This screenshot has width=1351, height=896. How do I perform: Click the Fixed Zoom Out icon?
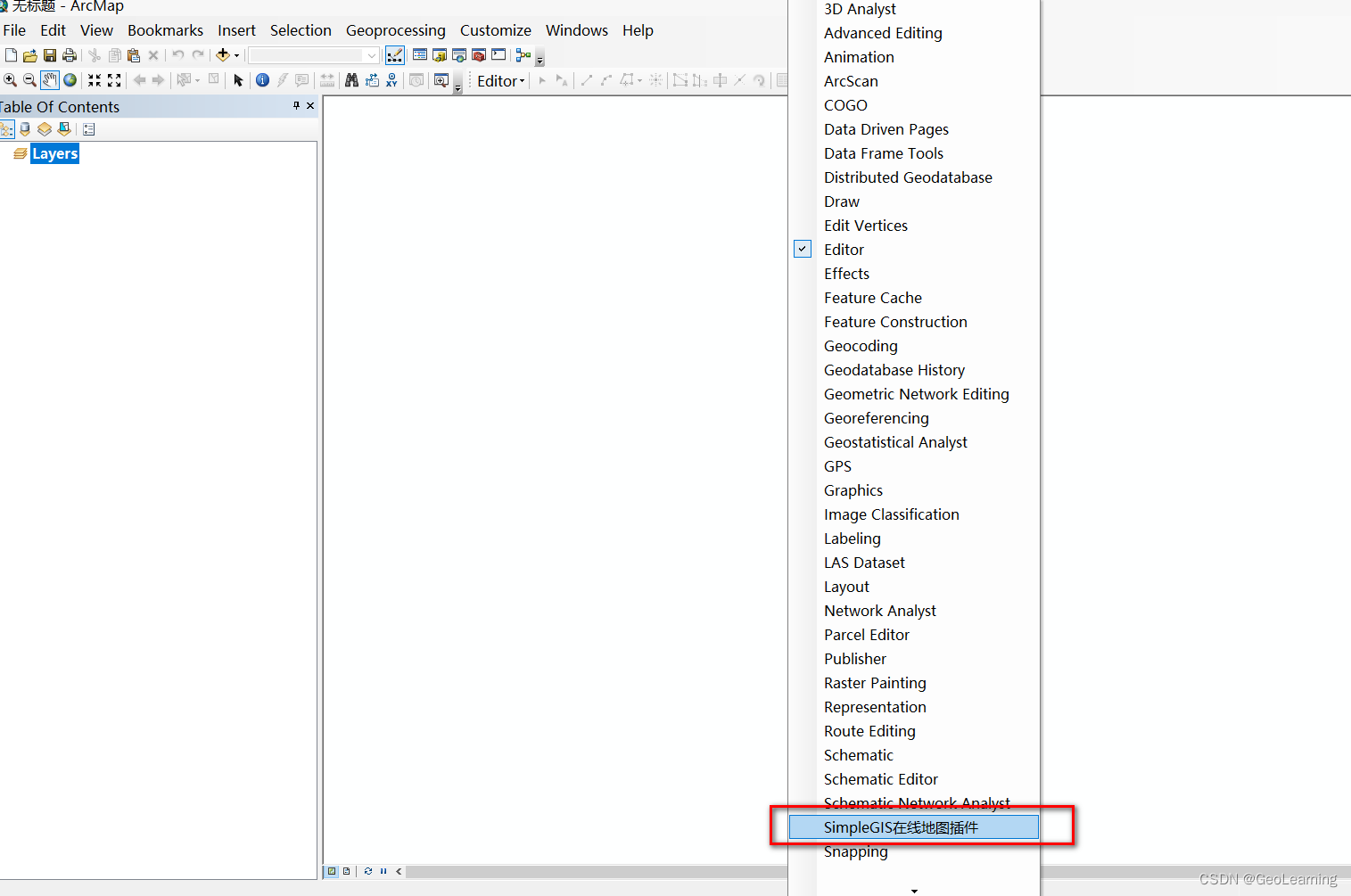coord(114,80)
